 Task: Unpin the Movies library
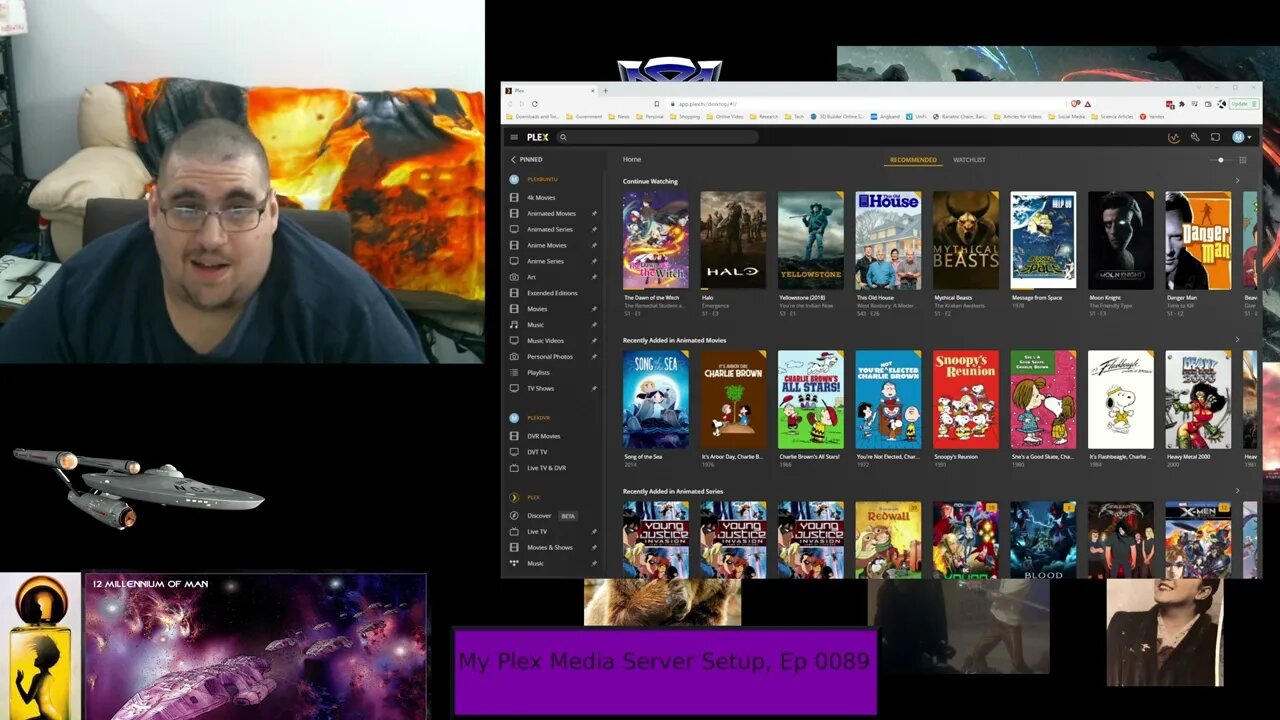pyautogui.click(x=594, y=309)
